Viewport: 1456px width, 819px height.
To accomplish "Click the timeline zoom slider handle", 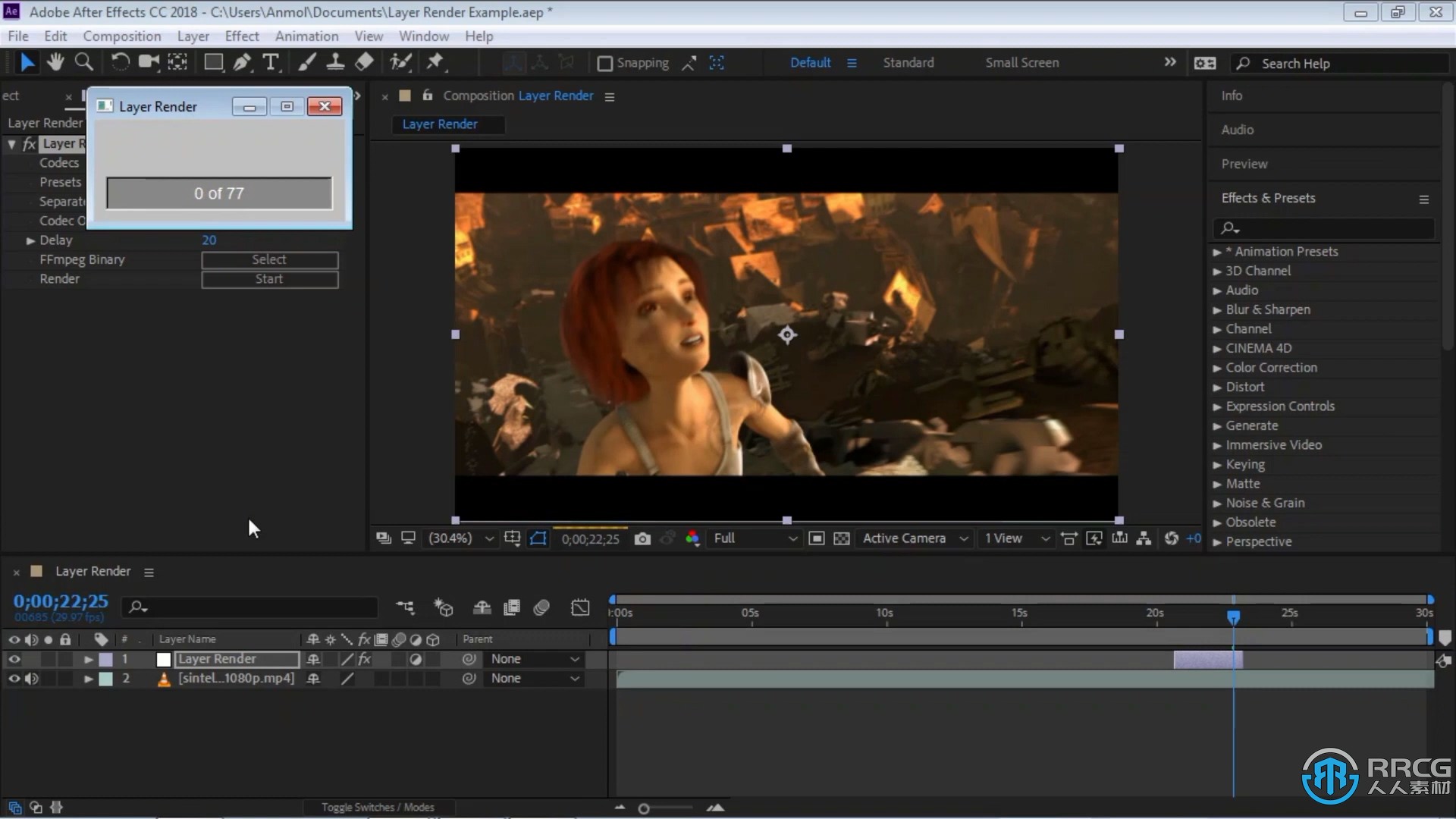I will point(644,808).
